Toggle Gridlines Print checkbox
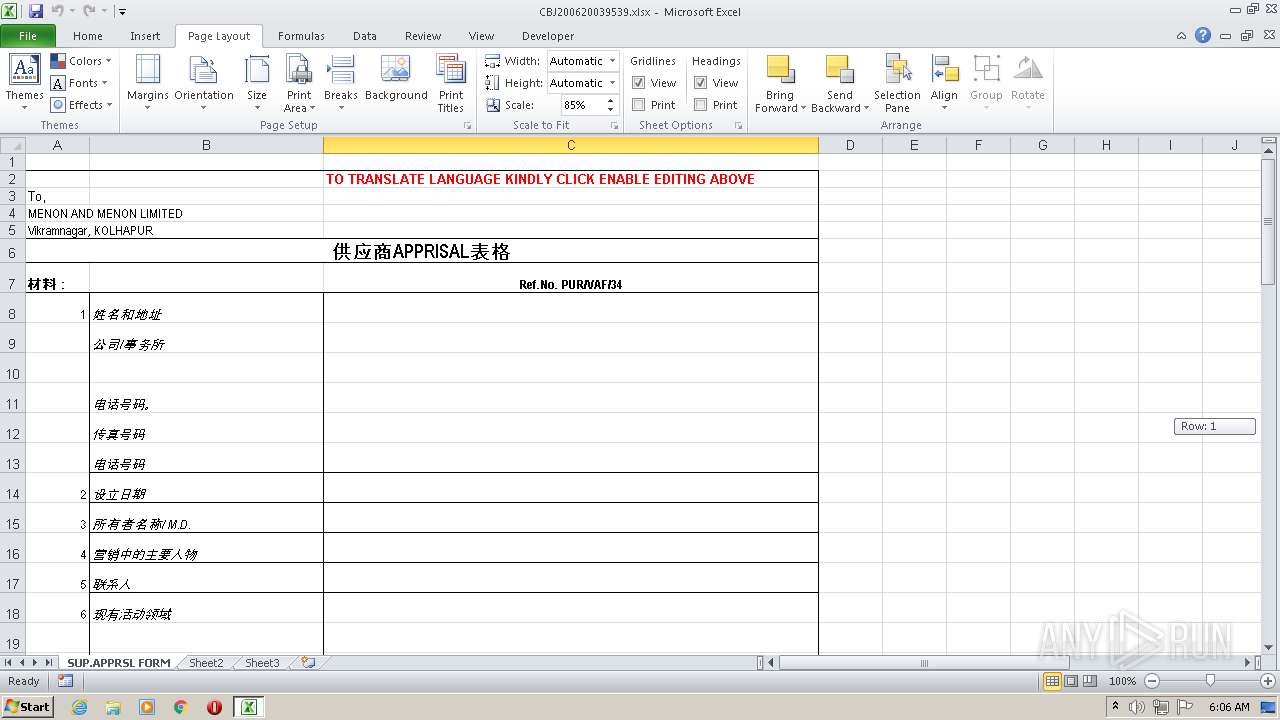Screen dimensions: 1280x720 pos(638,105)
